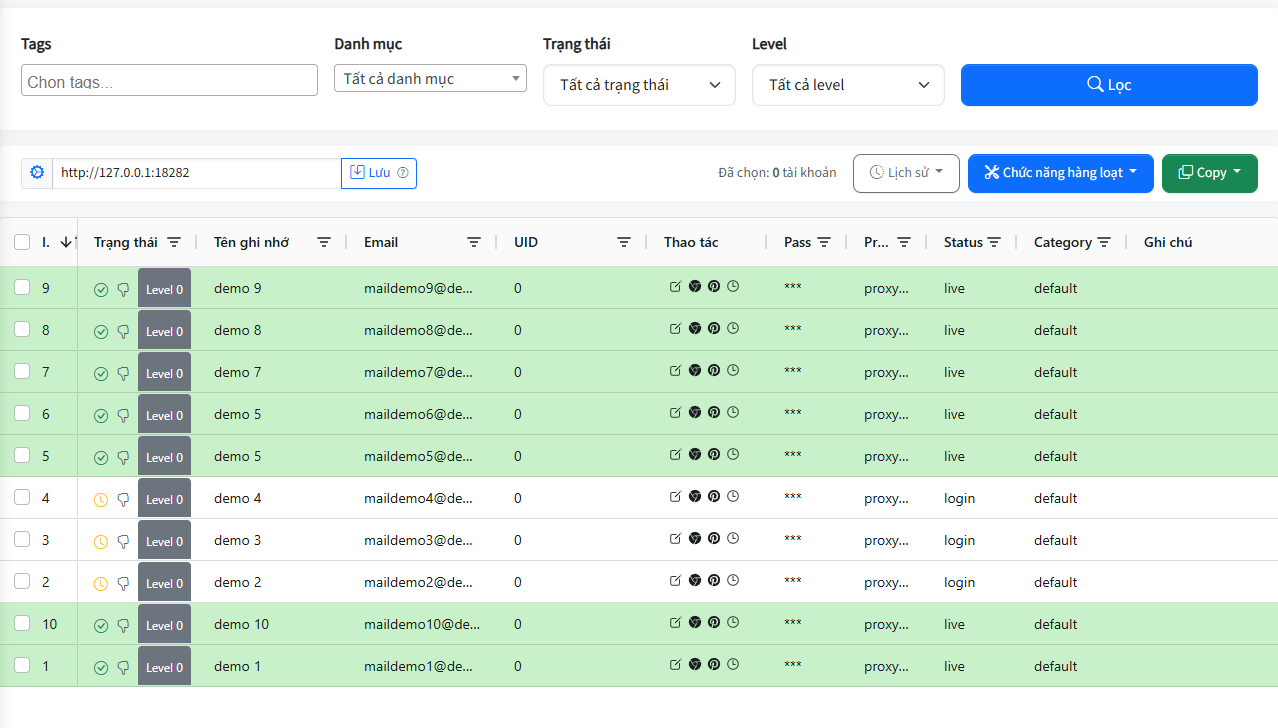Open the Category column filter icon
Viewport: 1278px width, 728px height.
tap(1104, 242)
